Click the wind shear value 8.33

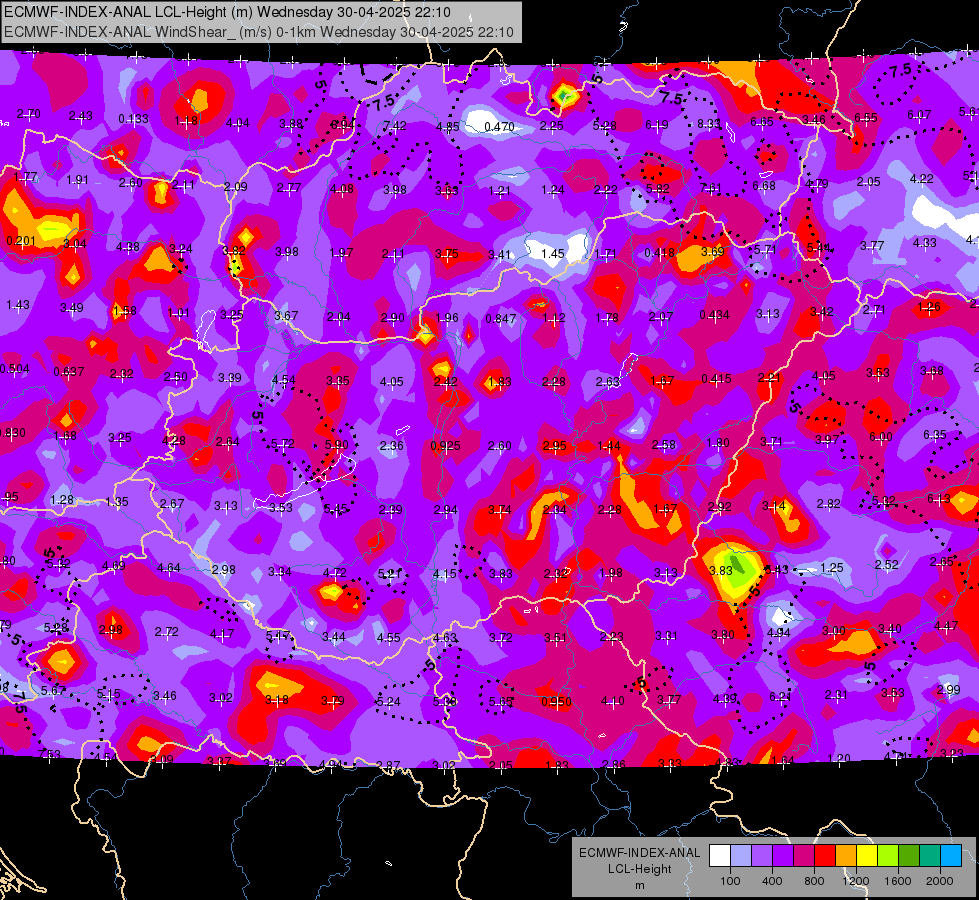click(709, 124)
